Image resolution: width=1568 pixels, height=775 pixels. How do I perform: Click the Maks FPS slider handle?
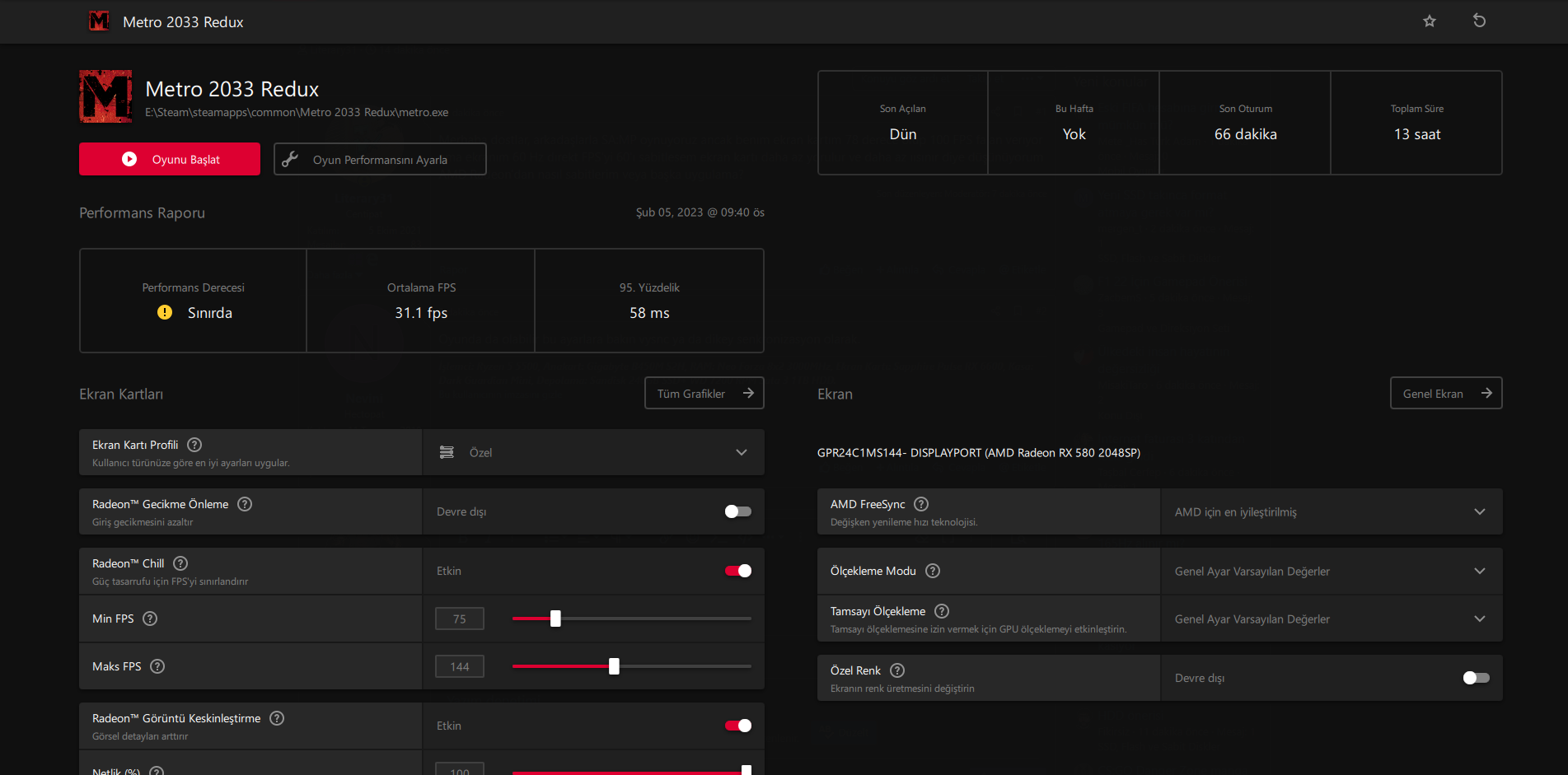coord(614,666)
